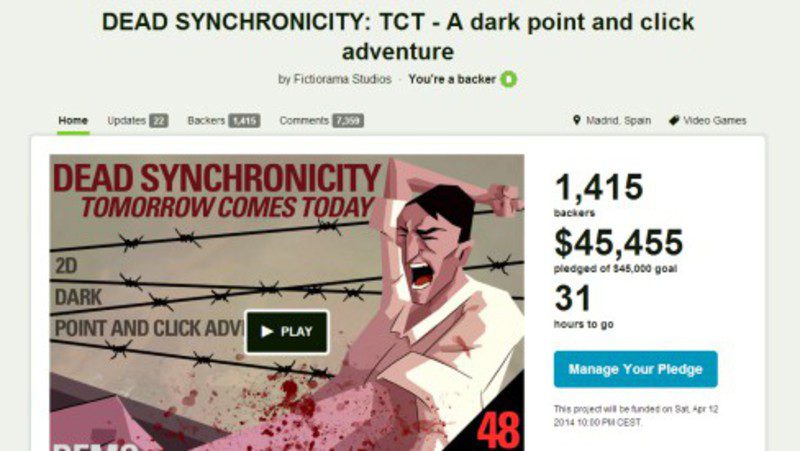Image resolution: width=800 pixels, height=451 pixels.
Task: Click the Backers count badge 1,415
Action: click(244, 121)
